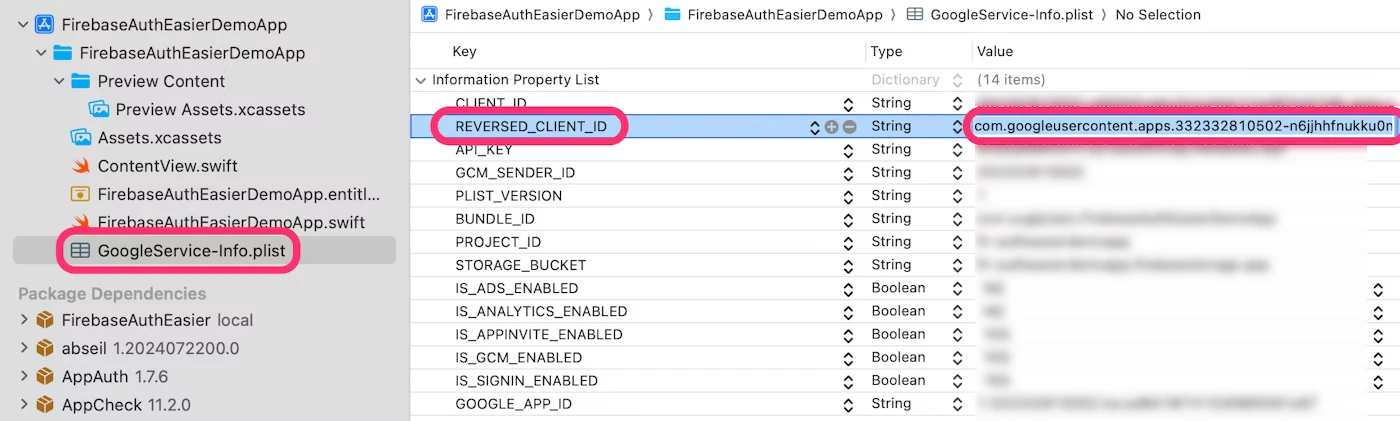Select Assets.xcassets in the navigator
The image size is (1400, 421).
pos(160,137)
